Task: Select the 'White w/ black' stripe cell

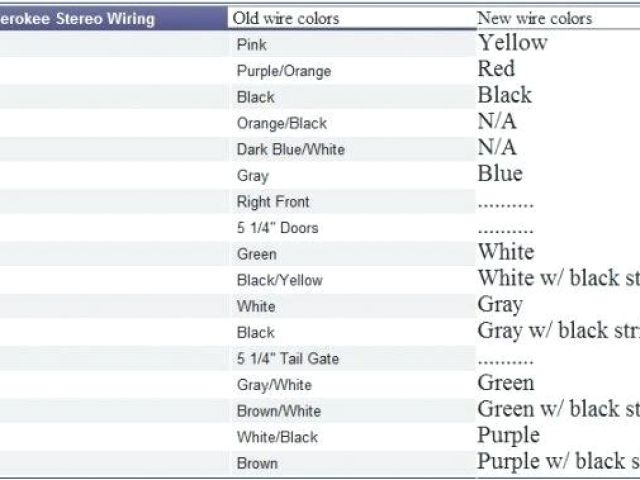Action: [558, 278]
